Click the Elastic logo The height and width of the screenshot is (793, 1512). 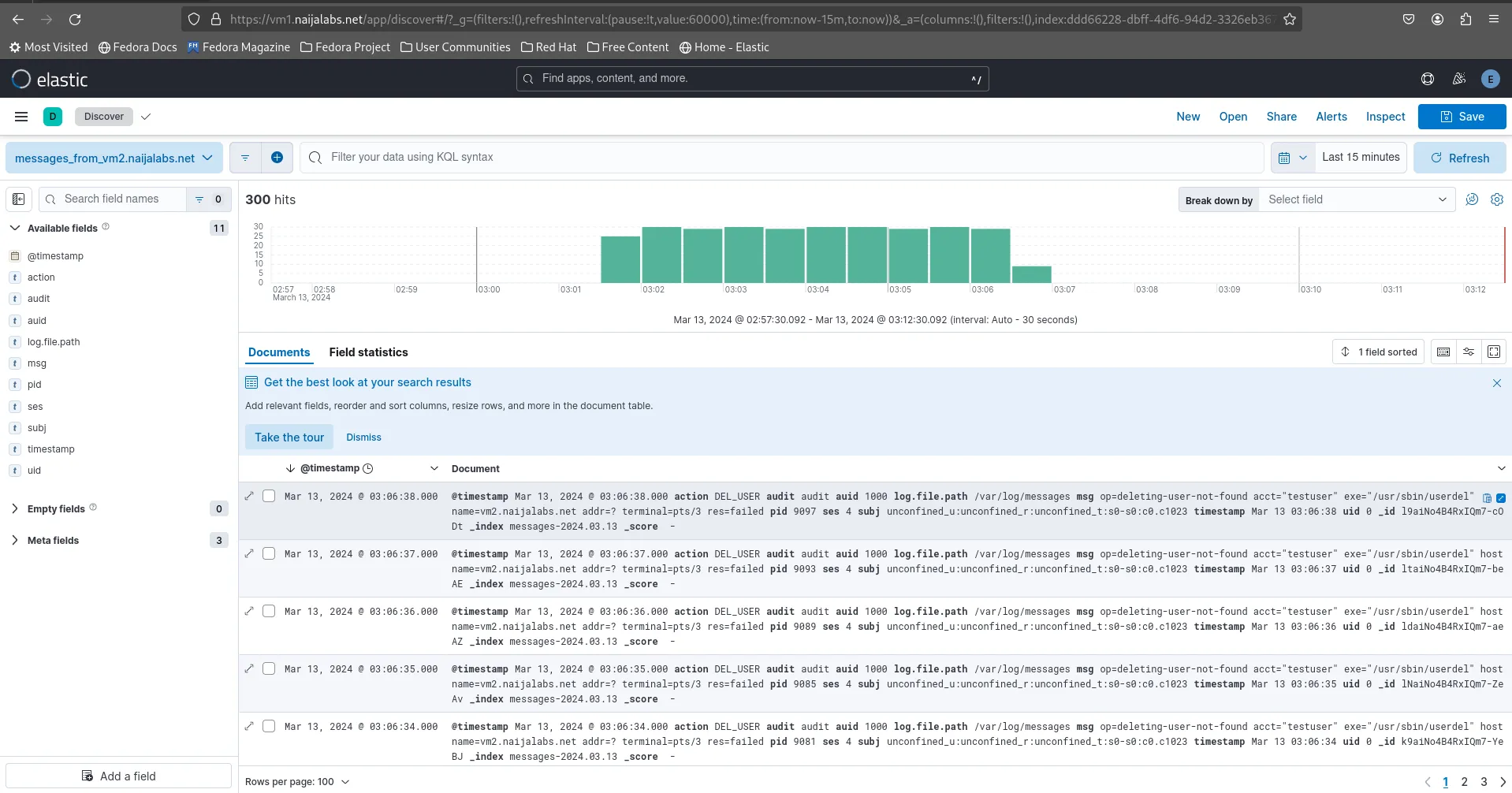50,79
